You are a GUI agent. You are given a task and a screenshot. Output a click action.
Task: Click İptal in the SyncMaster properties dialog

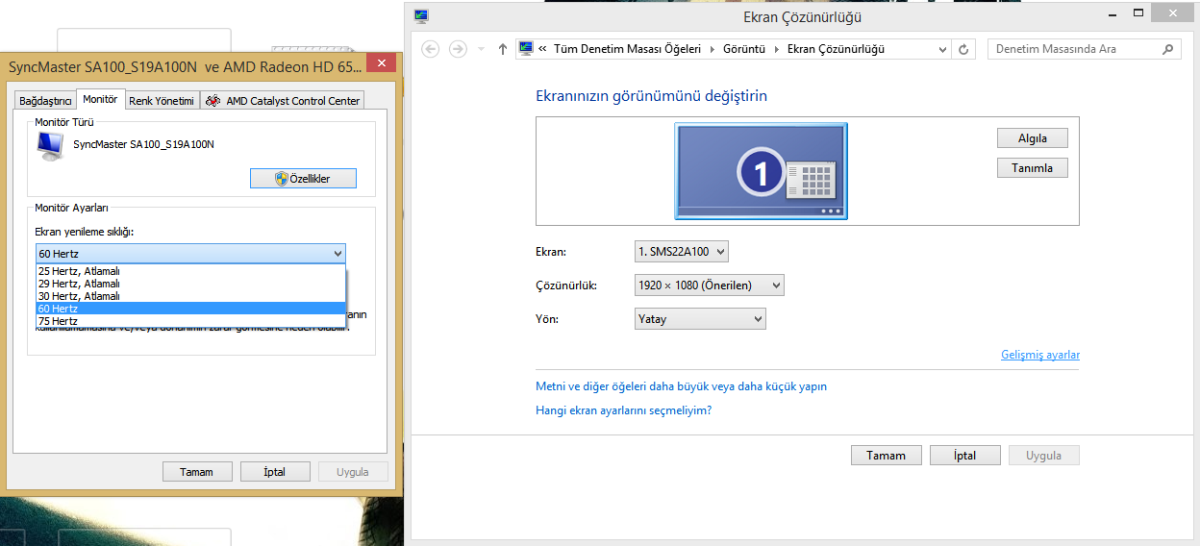click(x=275, y=472)
